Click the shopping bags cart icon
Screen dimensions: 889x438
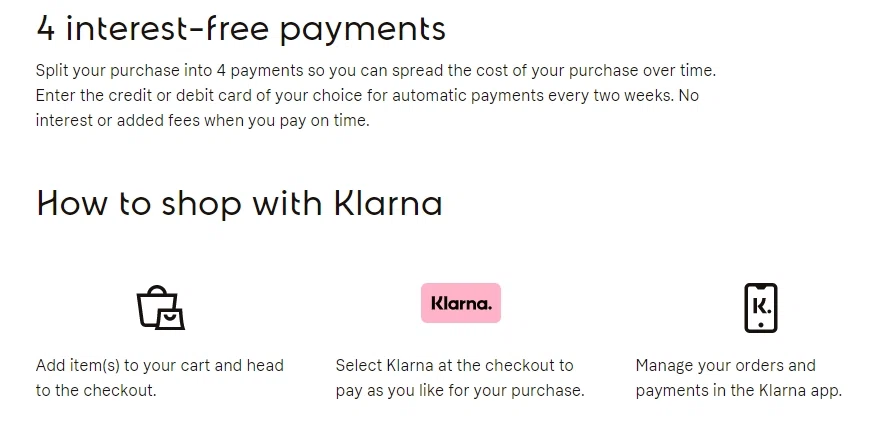[160, 307]
